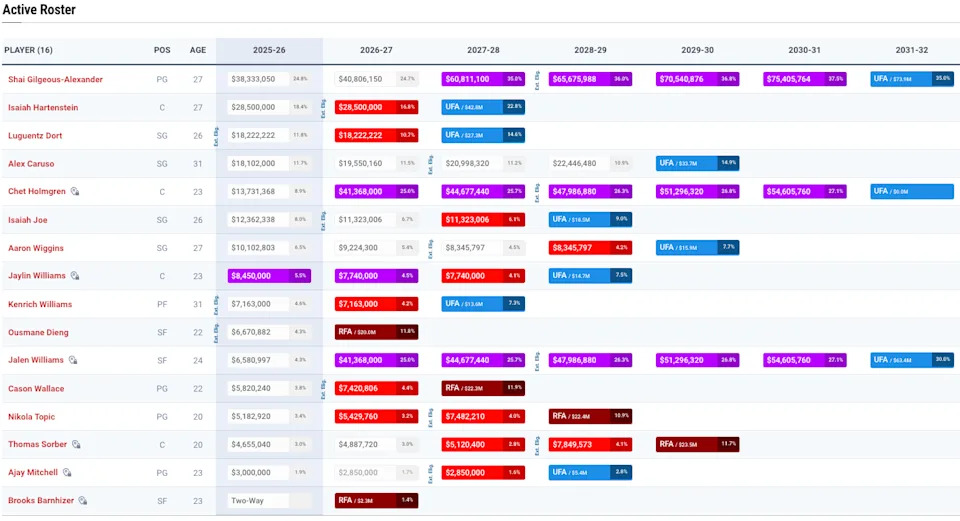The height and width of the screenshot is (521, 960).
Task: Select Chet Holmgren's $13,731,368 salary cell
Action: 269,192
